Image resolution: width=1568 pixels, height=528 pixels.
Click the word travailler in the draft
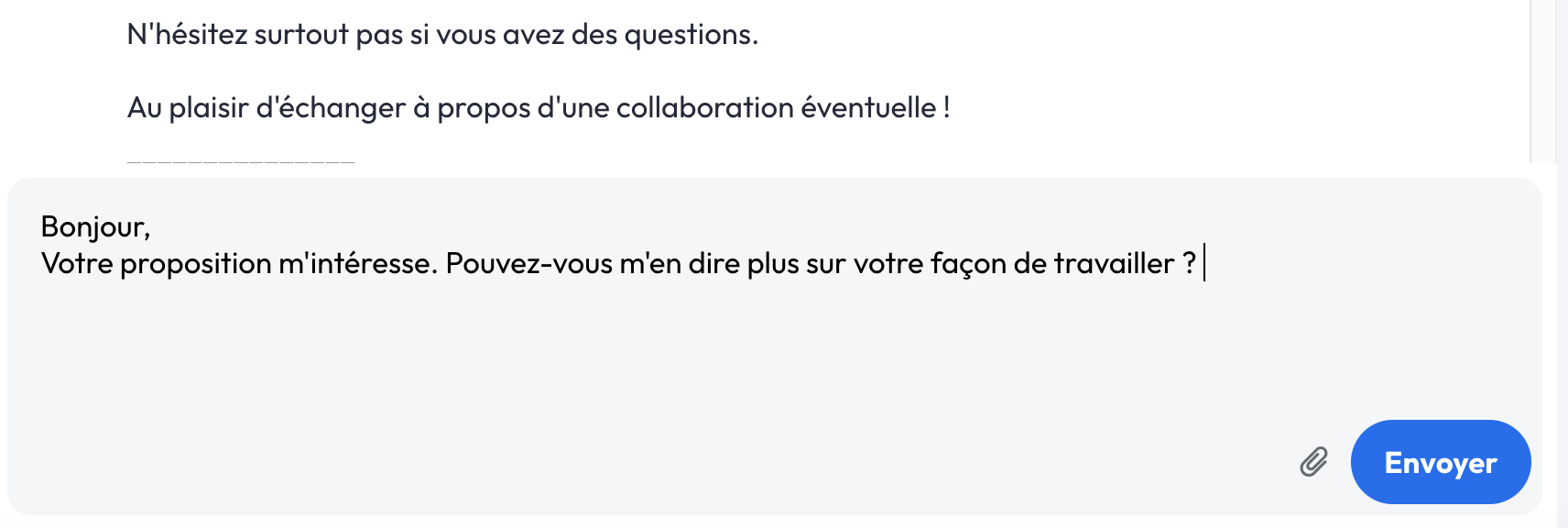click(1114, 264)
